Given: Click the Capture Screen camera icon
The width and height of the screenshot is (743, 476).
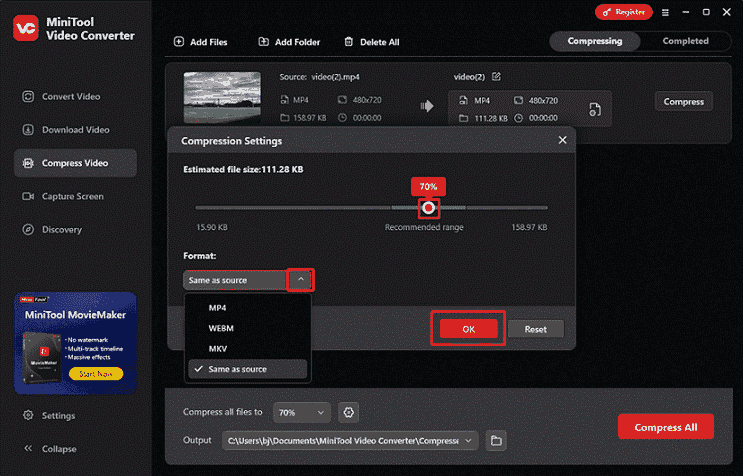Looking at the screenshot, I should [x=28, y=196].
